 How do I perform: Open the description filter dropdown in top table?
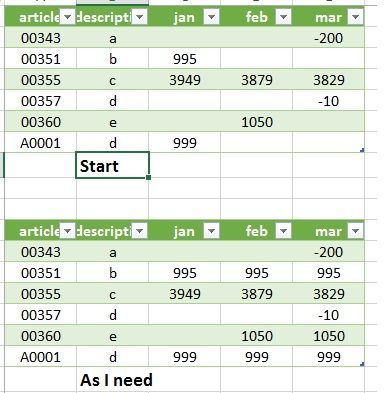[140, 17]
